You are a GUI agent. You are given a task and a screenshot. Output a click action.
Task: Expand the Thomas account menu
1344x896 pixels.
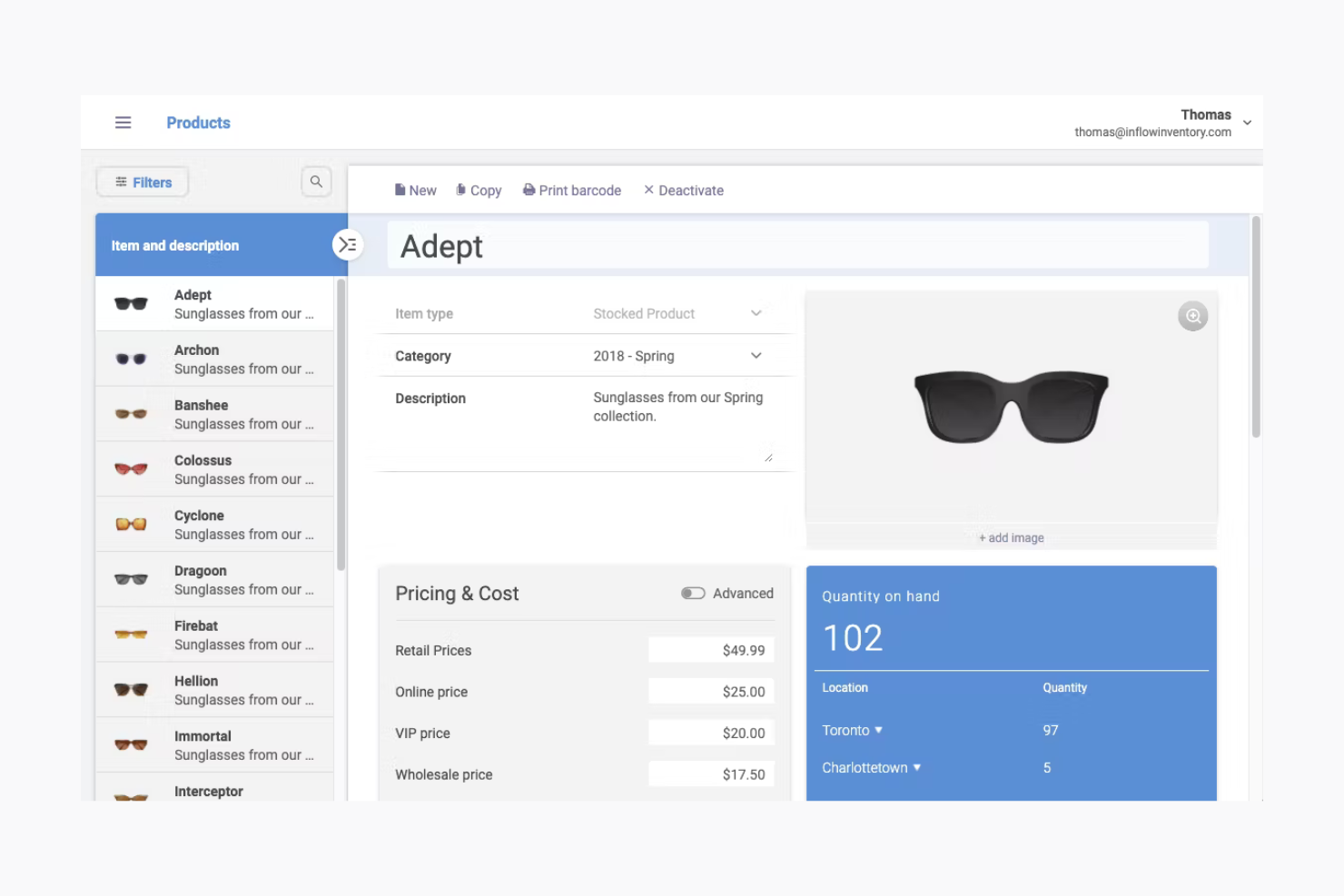(x=1247, y=122)
